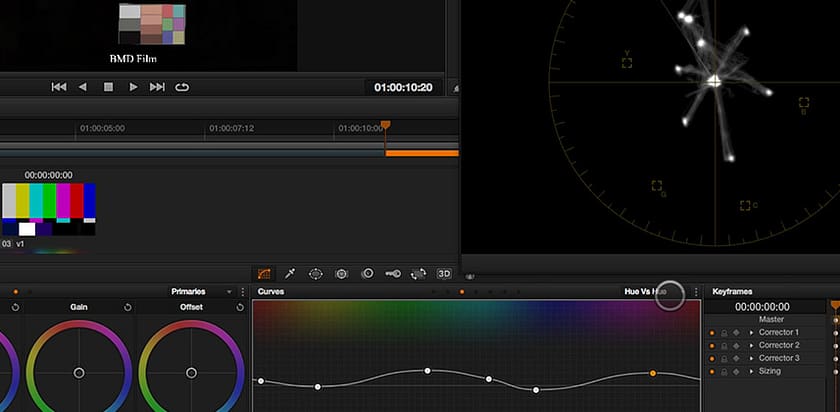Open the Curves palette icon
The image size is (840, 412).
pyautogui.click(x=264, y=274)
